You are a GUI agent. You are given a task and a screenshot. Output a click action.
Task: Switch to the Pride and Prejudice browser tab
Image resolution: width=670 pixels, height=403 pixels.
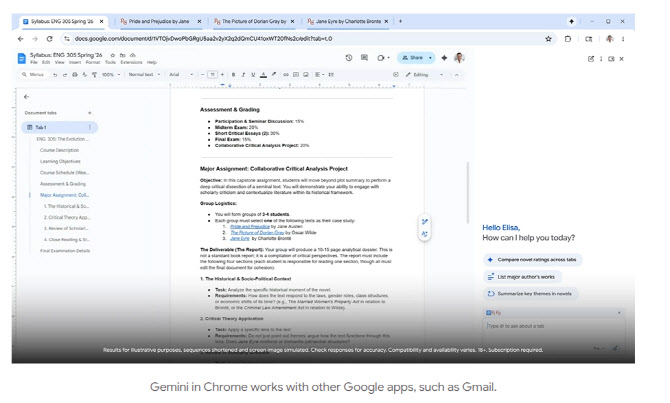pyautogui.click(x=151, y=21)
